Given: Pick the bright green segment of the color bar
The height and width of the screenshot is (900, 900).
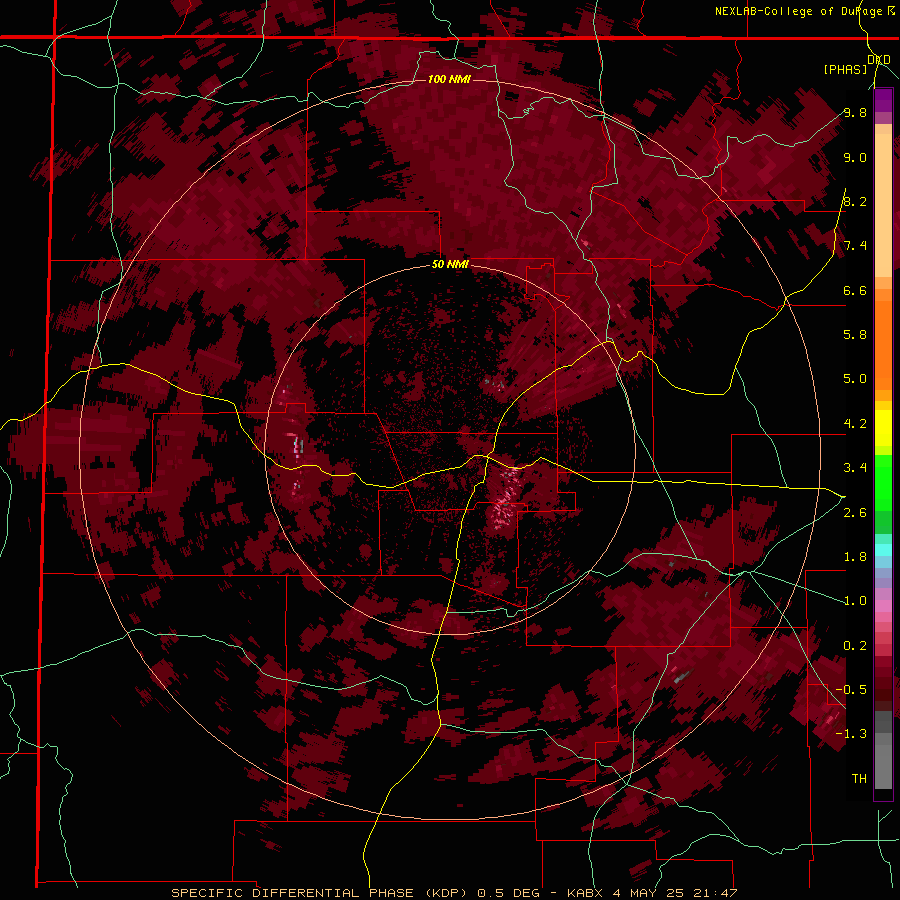Looking at the screenshot, I should point(883,482).
